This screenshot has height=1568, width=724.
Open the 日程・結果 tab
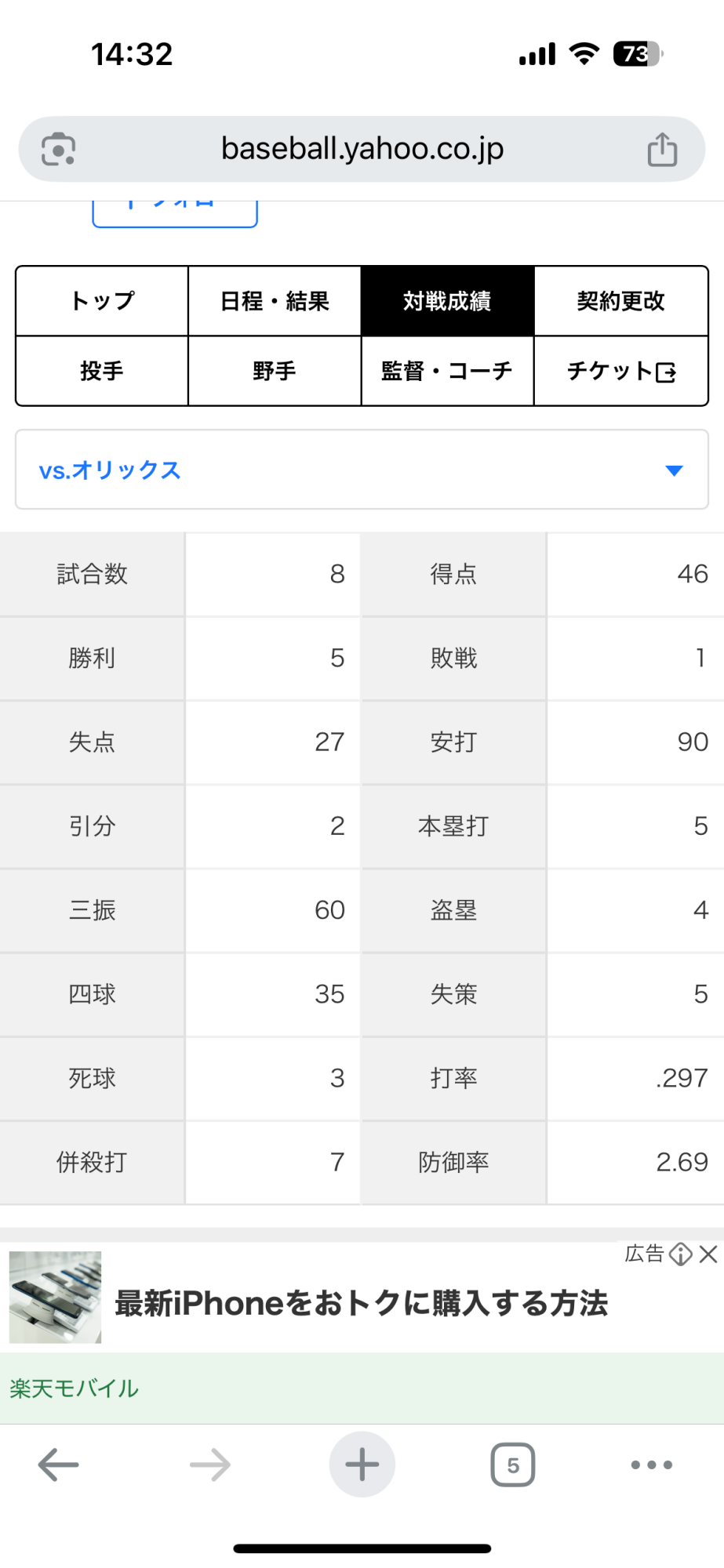click(275, 301)
